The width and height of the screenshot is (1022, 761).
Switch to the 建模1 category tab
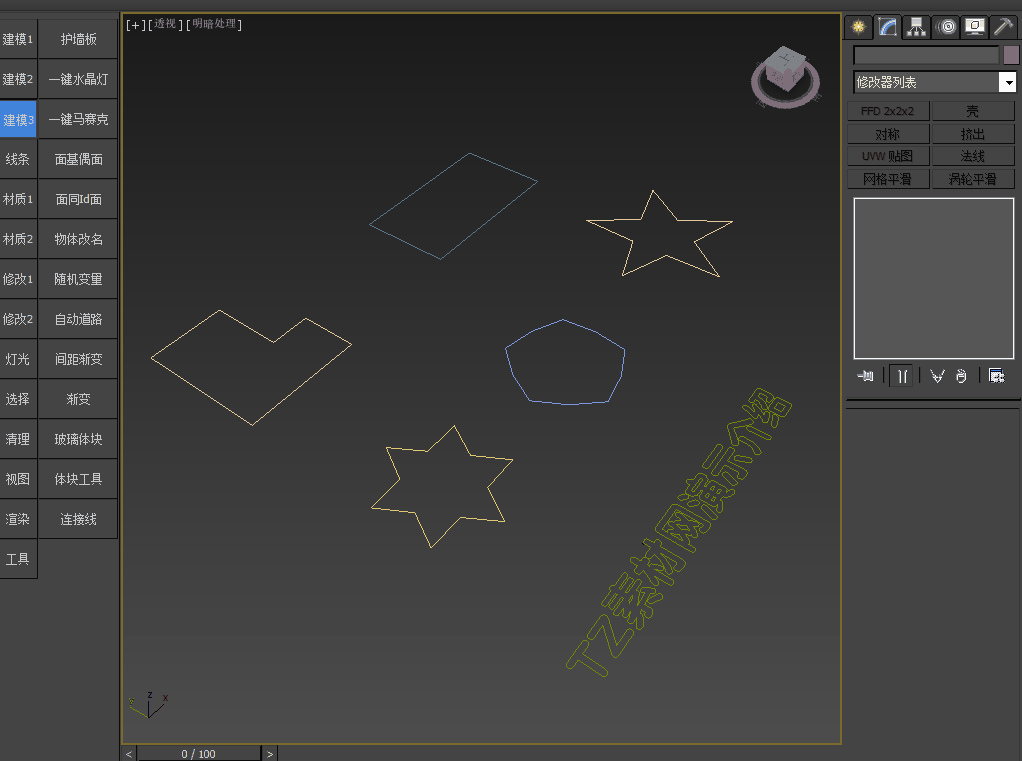click(18, 39)
